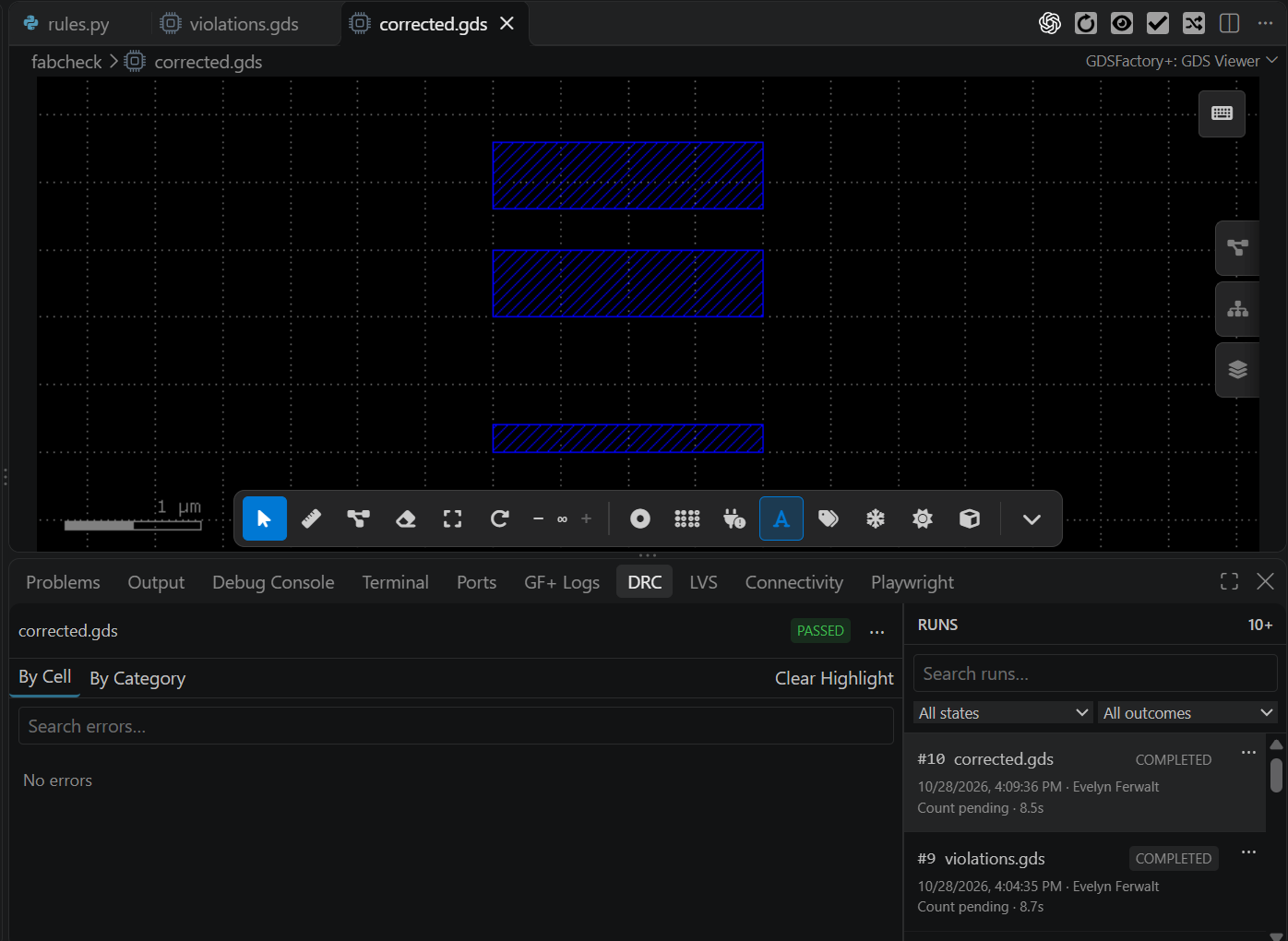Select the pointer arrow tool

[265, 518]
